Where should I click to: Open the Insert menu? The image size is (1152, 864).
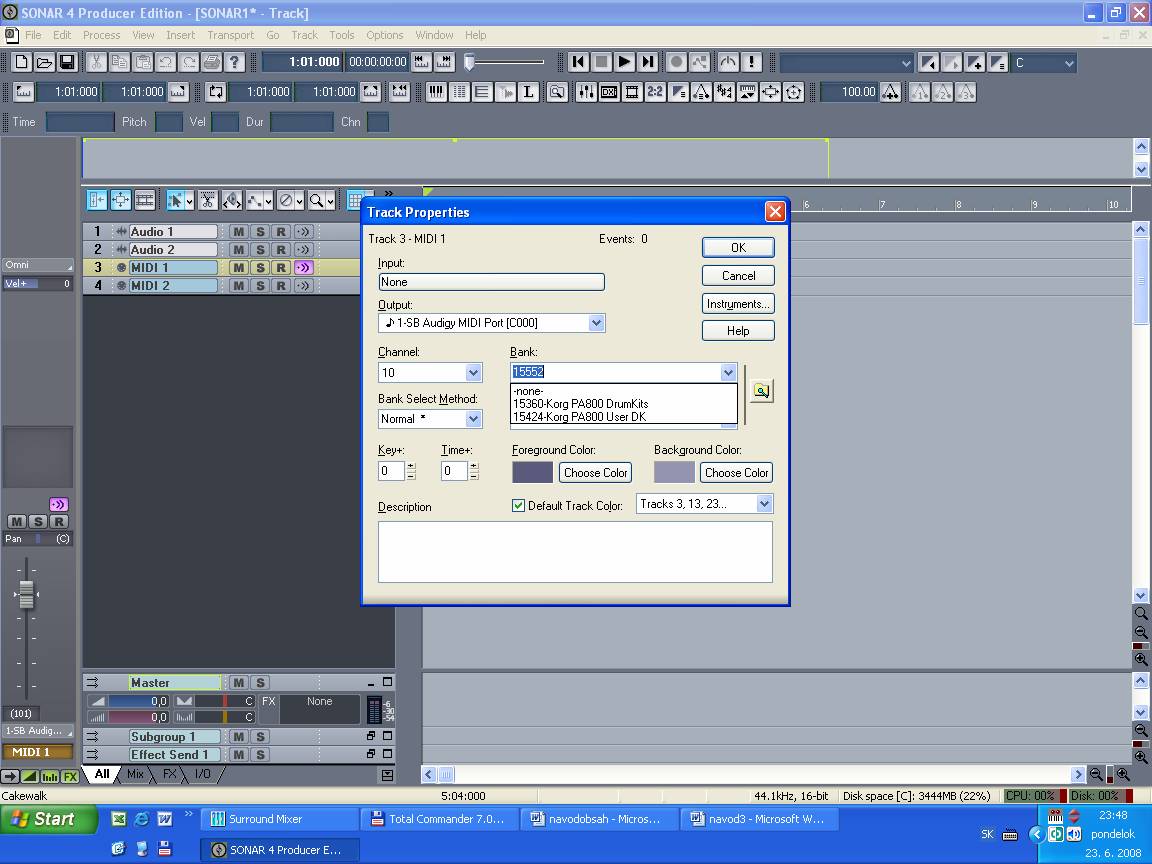[180, 35]
